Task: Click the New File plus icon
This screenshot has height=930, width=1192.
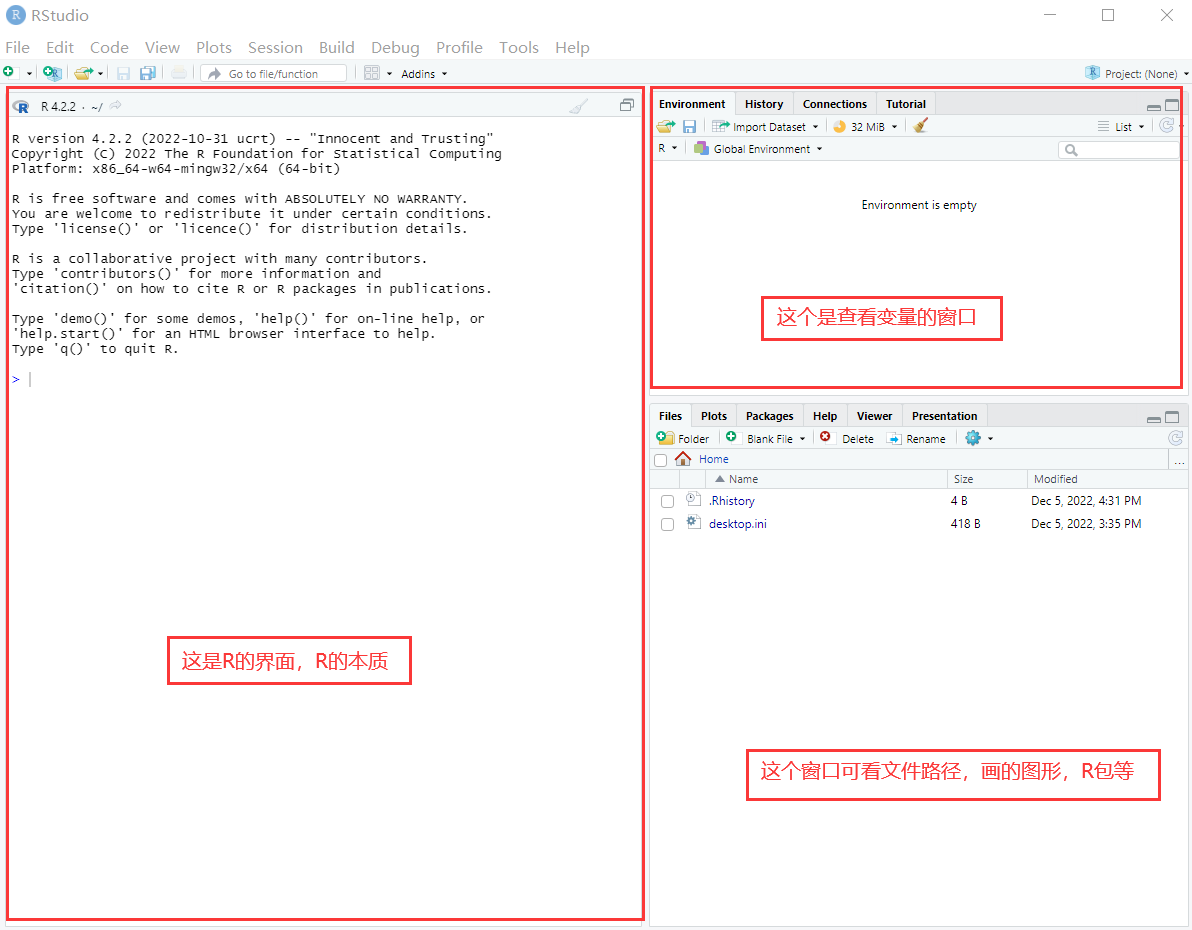Action: [x=8, y=72]
